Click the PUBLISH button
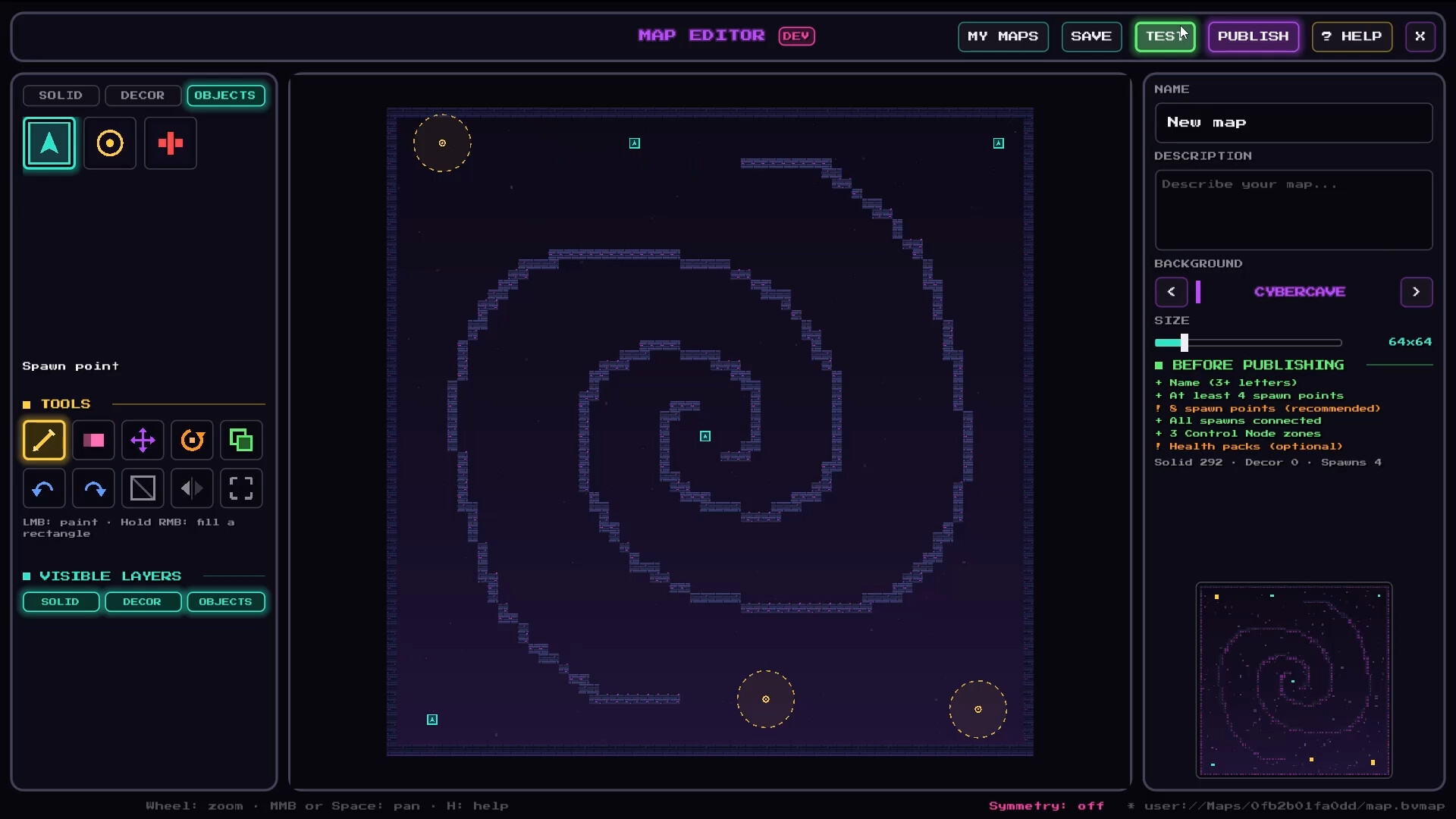The height and width of the screenshot is (819, 1456). (1253, 36)
